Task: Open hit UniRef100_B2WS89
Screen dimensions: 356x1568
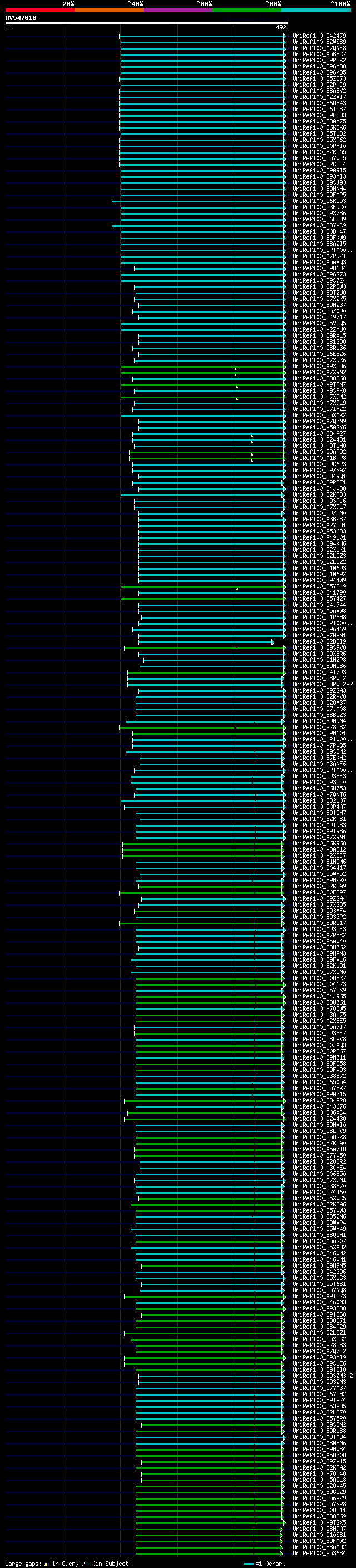Action: [319, 42]
